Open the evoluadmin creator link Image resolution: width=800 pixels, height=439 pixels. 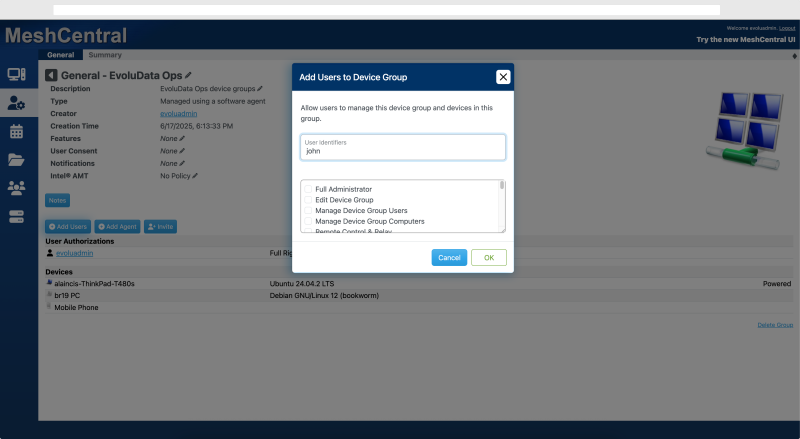179,113
